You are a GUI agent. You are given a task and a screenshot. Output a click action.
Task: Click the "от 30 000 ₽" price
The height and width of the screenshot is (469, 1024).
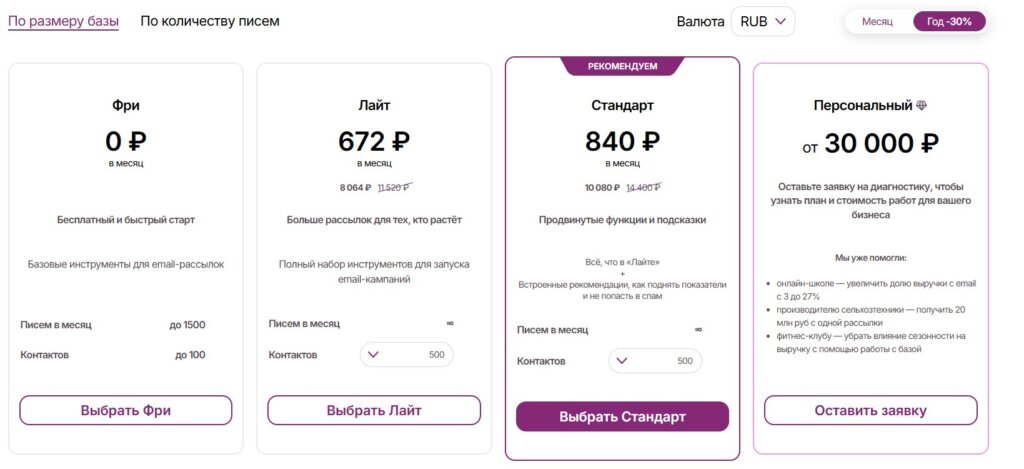(x=870, y=144)
